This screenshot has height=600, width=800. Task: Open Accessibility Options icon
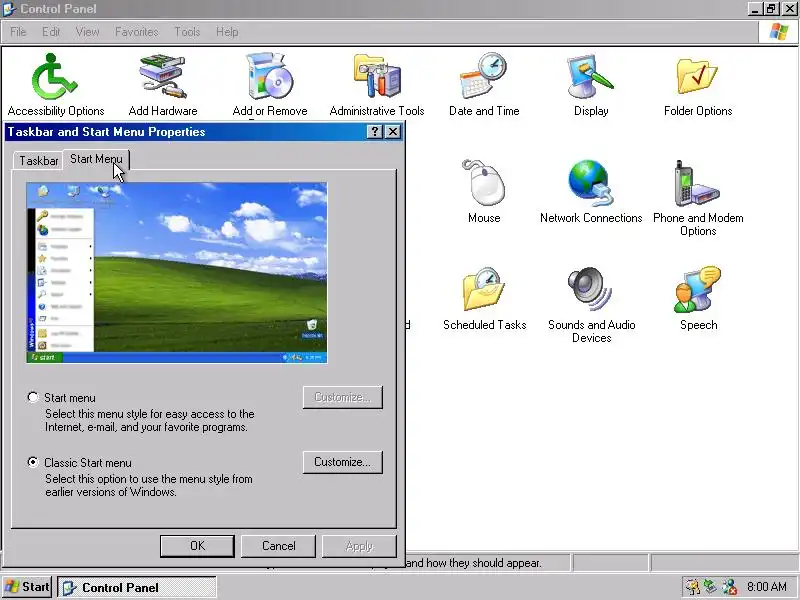click(56, 77)
